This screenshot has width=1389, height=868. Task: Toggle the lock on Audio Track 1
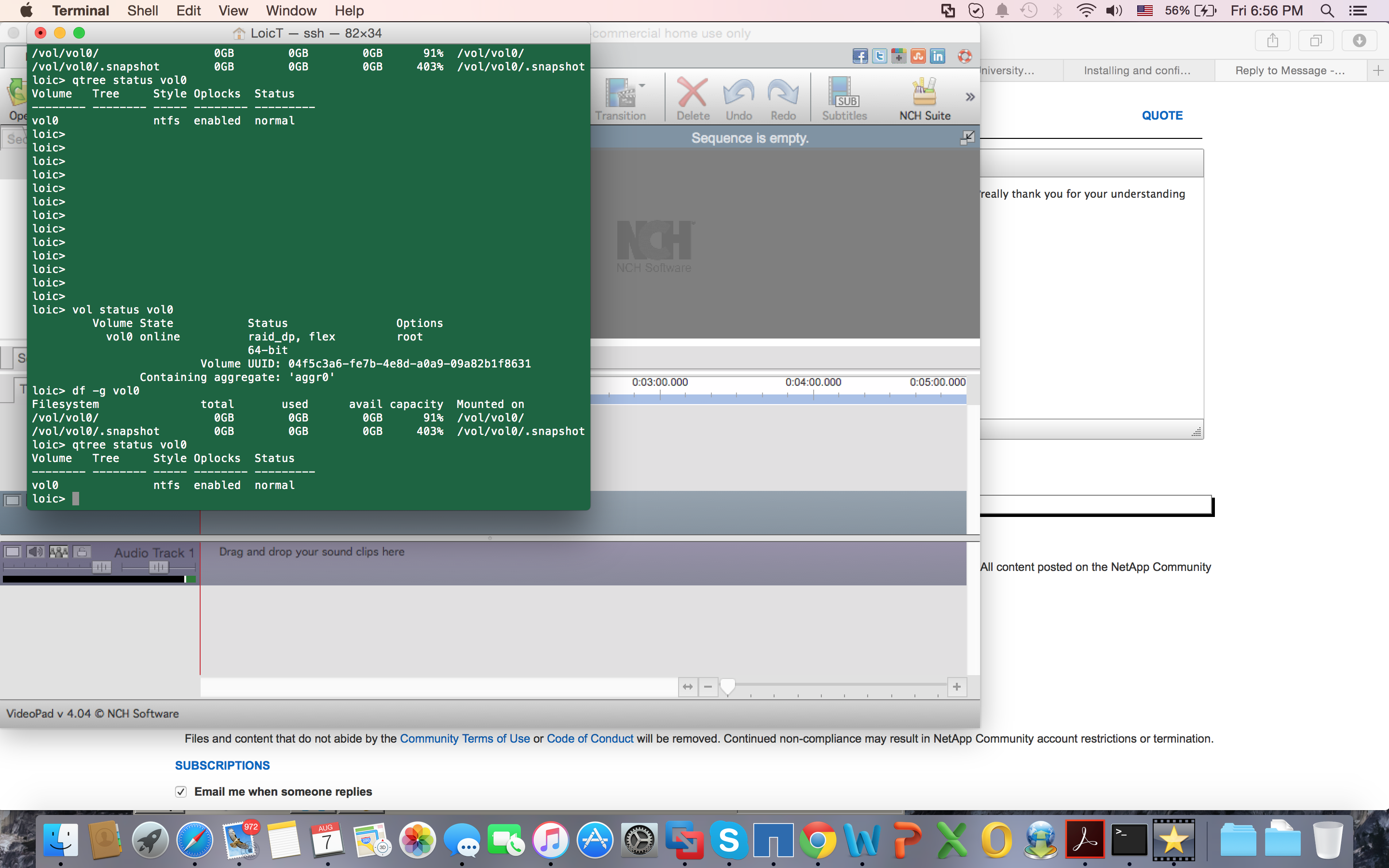click(82, 552)
